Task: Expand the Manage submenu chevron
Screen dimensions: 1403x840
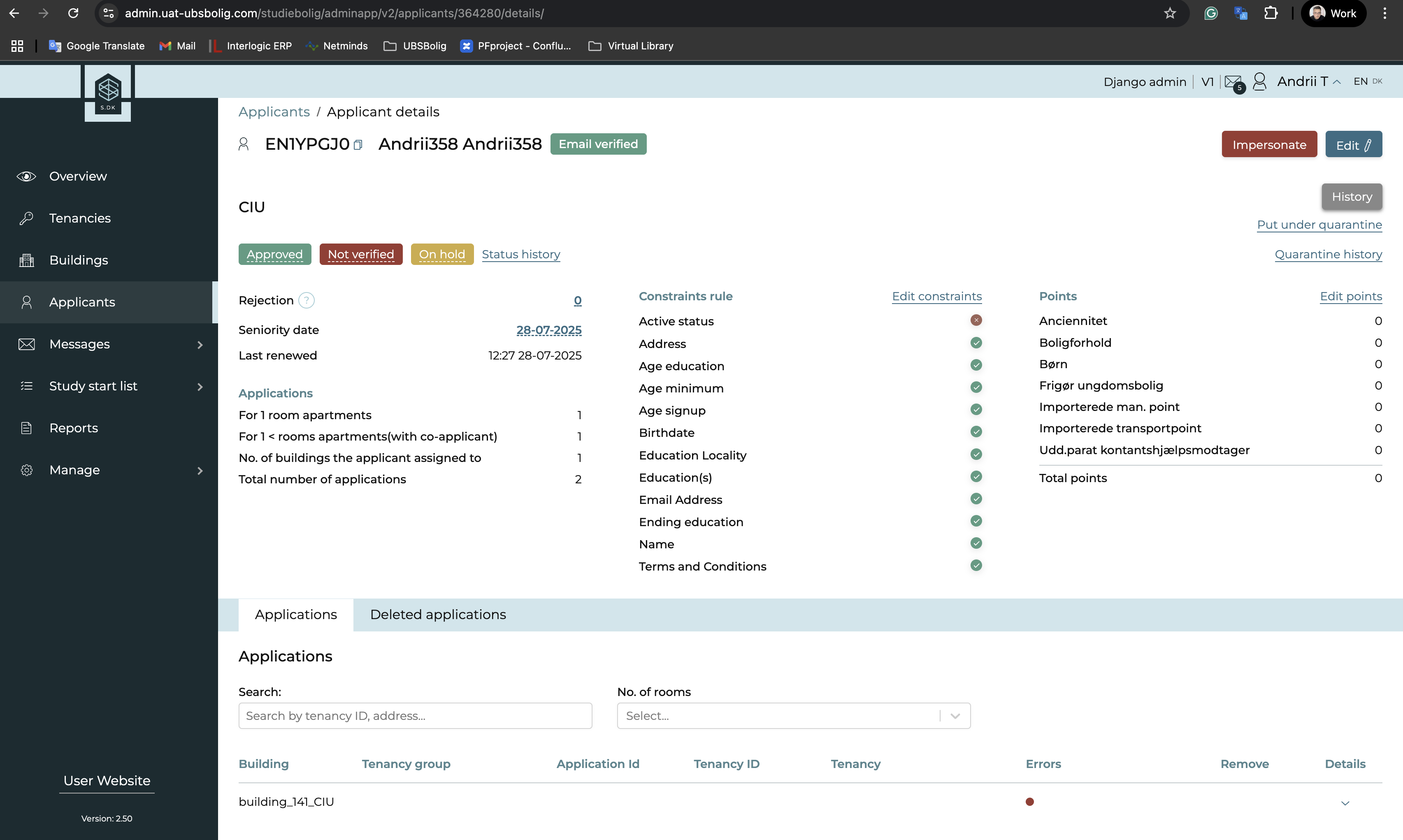Action: [x=200, y=471]
